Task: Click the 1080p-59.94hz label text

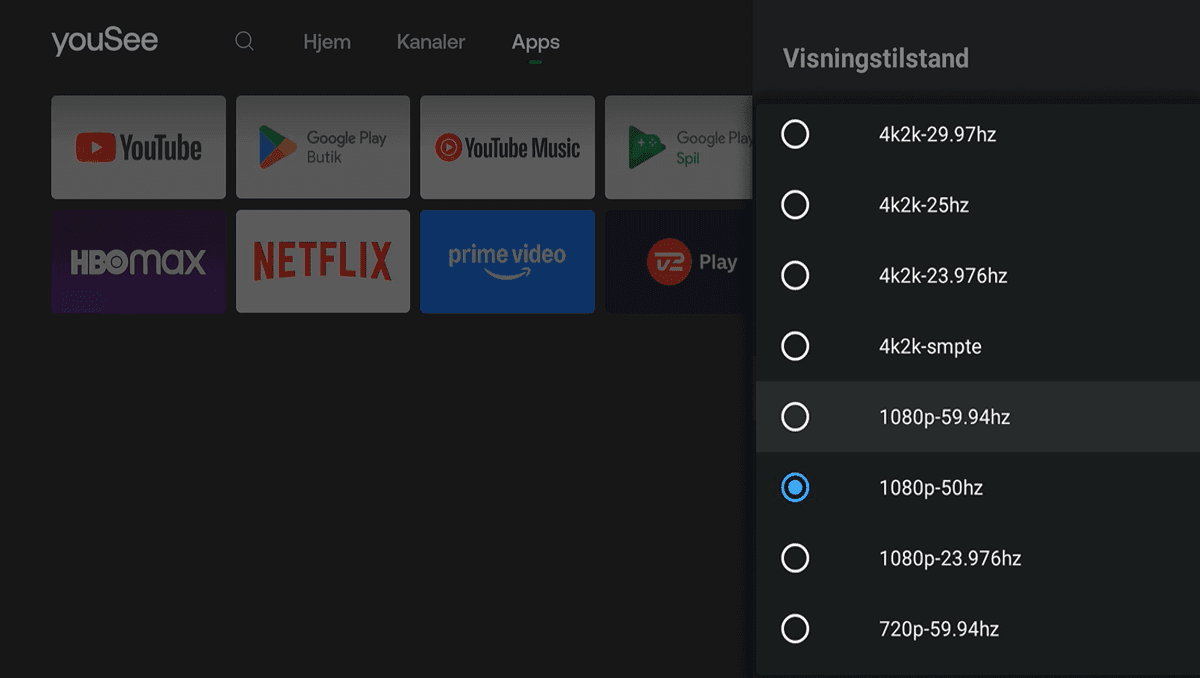Action: [x=945, y=417]
